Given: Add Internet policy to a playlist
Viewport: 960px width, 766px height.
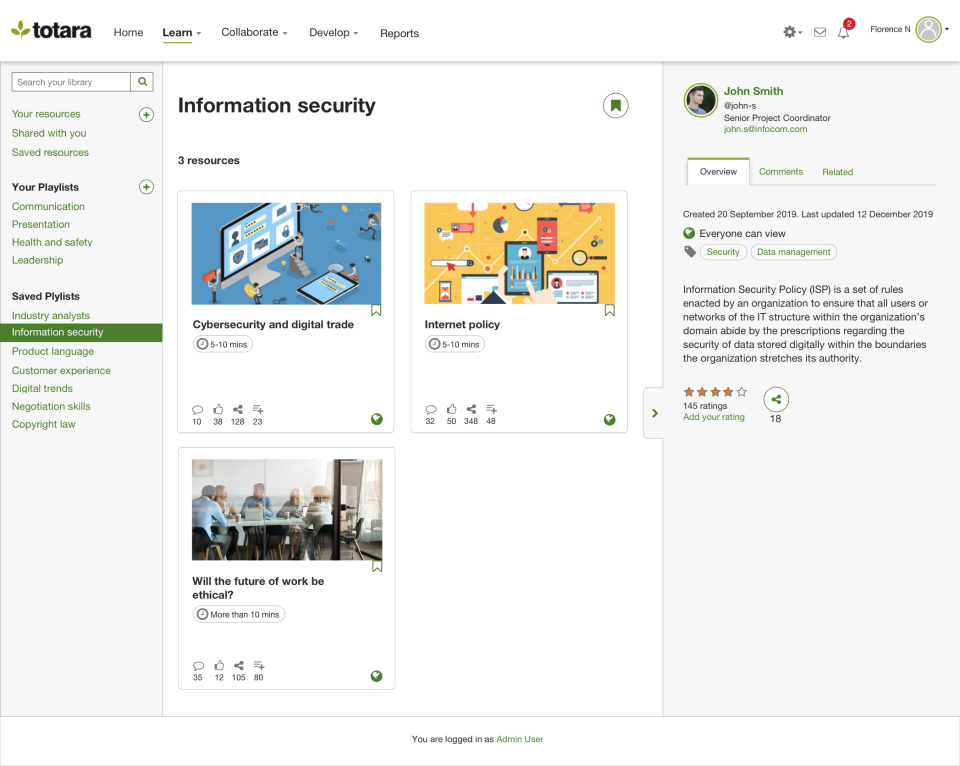Looking at the screenshot, I should pos(491,409).
